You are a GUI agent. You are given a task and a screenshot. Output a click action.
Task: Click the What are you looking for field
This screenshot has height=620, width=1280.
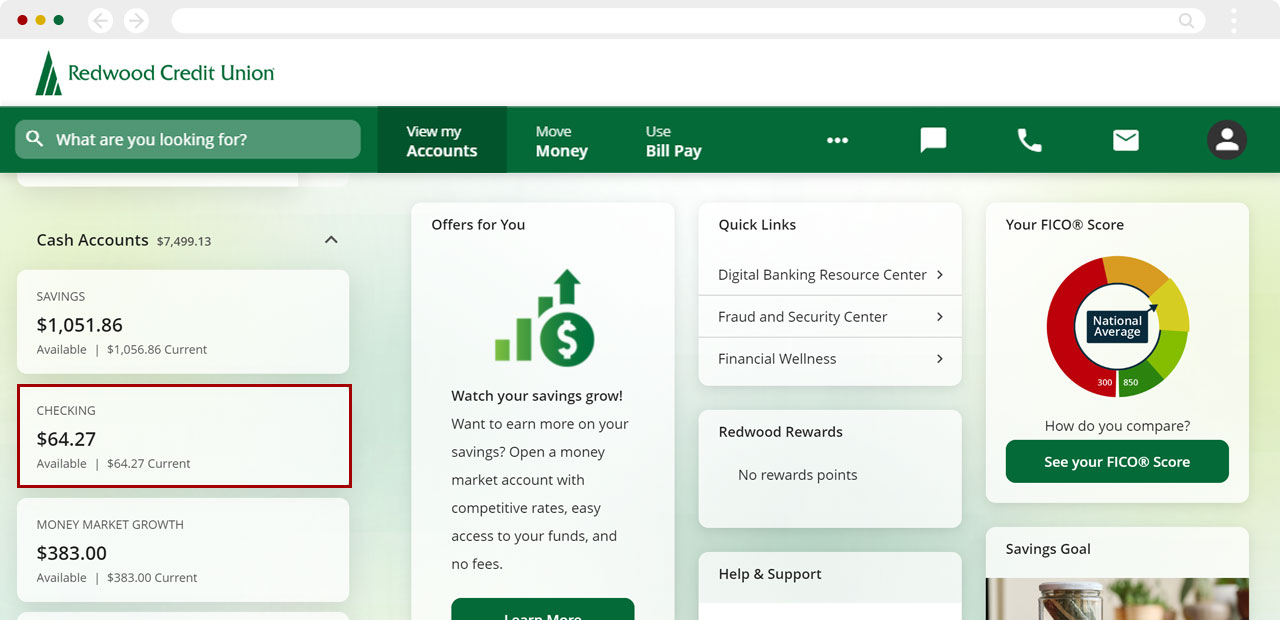(x=188, y=139)
